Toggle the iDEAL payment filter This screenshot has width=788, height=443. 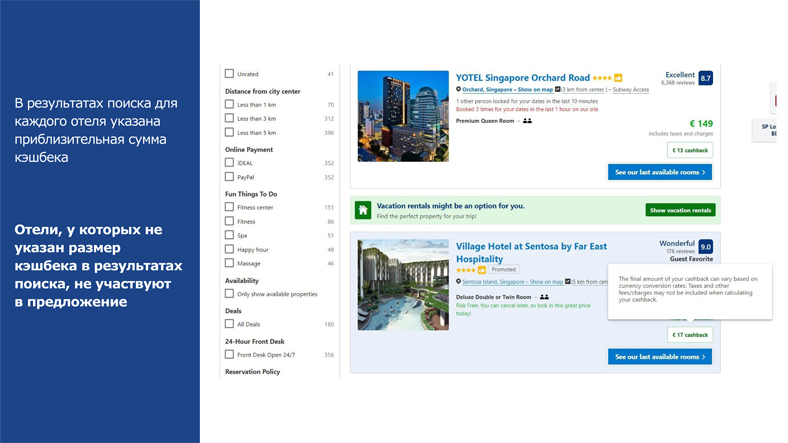(229, 163)
